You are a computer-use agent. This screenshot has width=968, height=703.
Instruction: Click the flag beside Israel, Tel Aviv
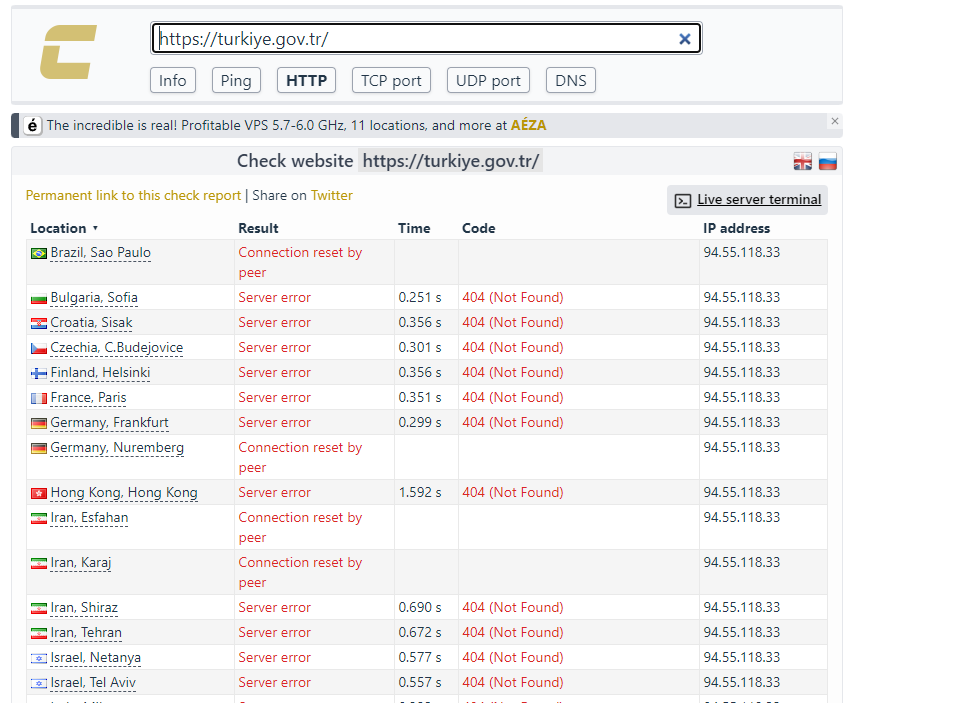point(39,684)
